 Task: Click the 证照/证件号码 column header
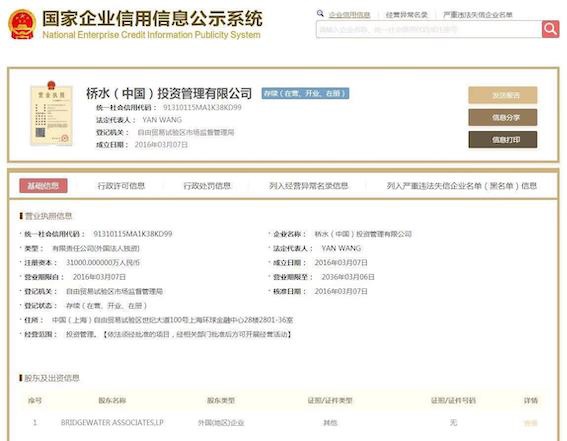[453, 401]
